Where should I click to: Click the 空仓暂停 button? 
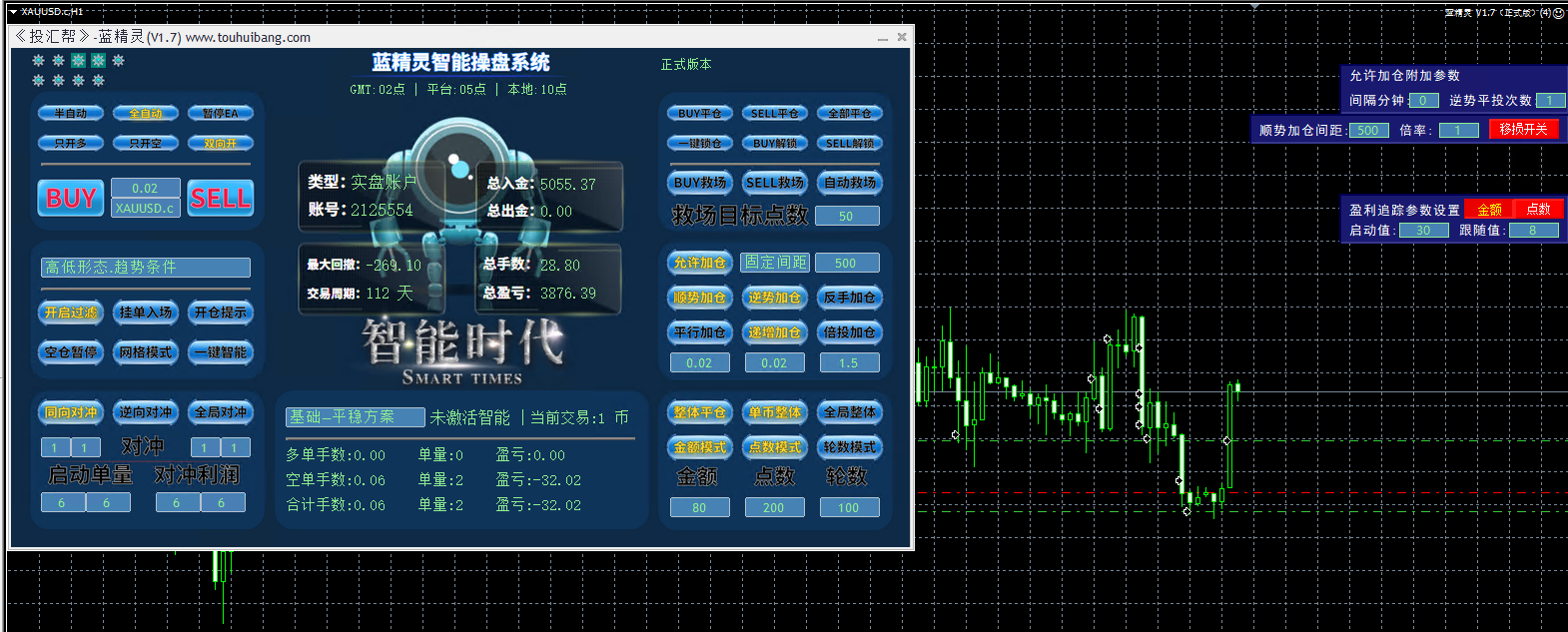pyautogui.click(x=71, y=352)
